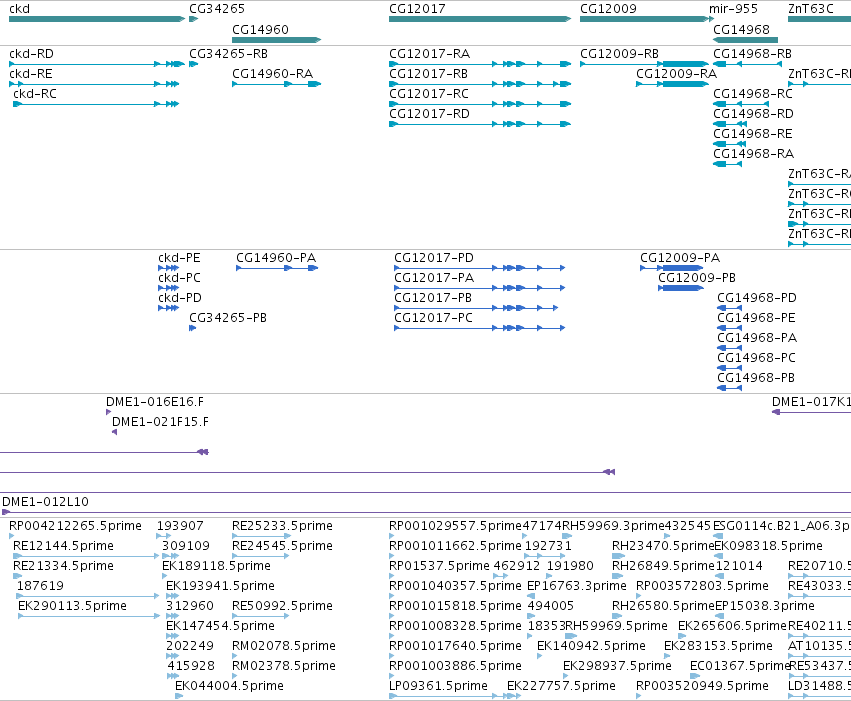
Task: Select the CG12017-PD protein label
Action: click(434, 258)
